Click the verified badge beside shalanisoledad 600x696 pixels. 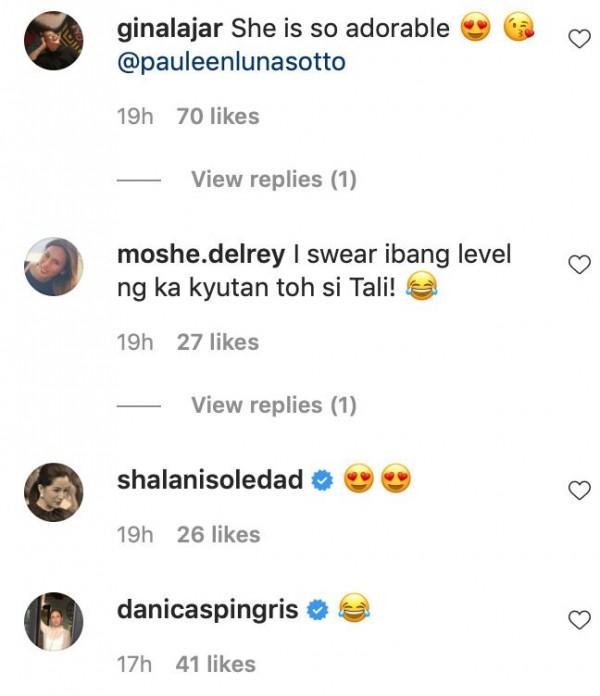tap(322, 481)
